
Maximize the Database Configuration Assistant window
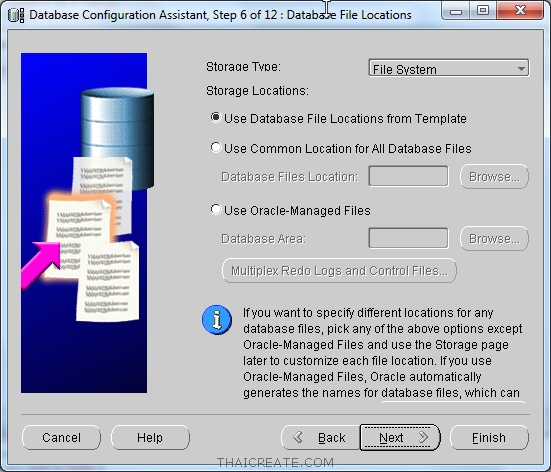(x=483, y=11)
